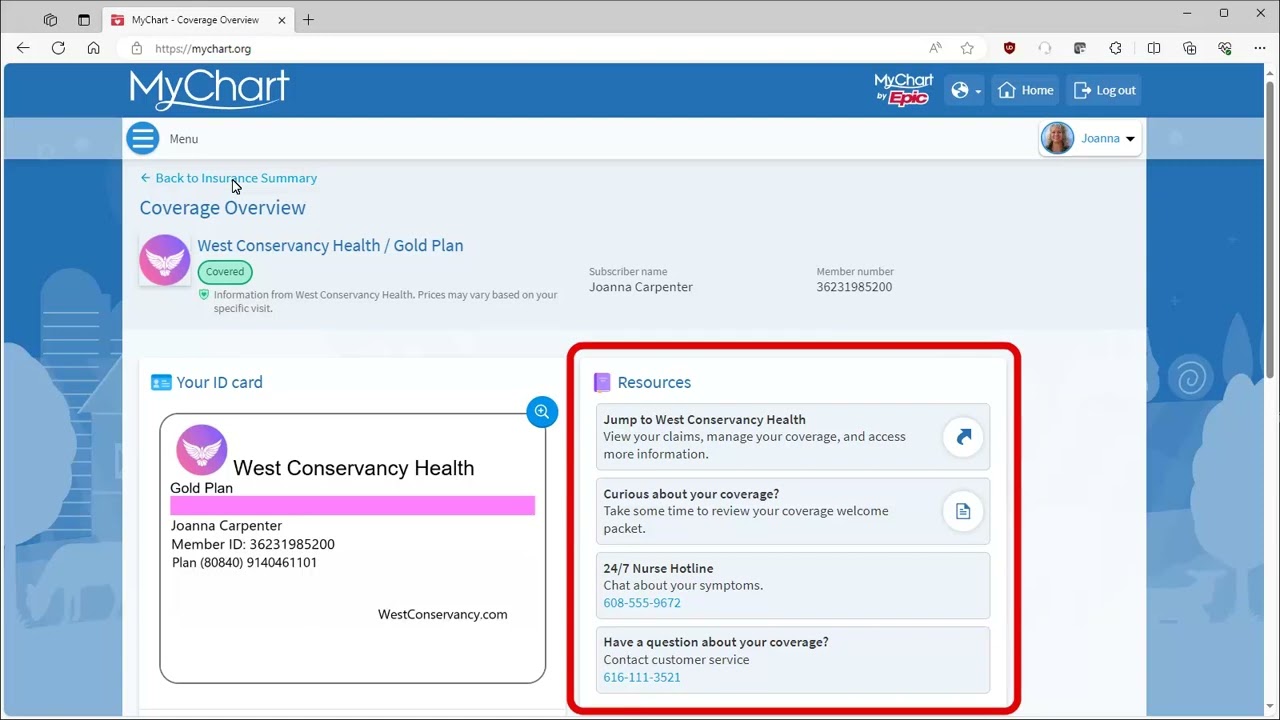Open the coverage welcome packet document
The width and height of the screenshot is (1280, 720).
[x=963, y=511]
